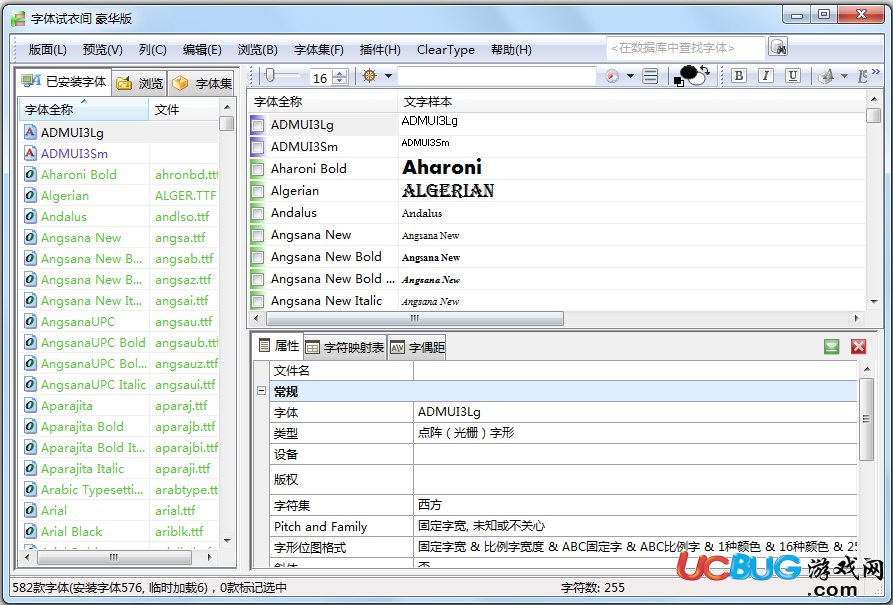Click the preview size slider handle
The height and width of the screenshot is (605, 893).
pos(271,75)
